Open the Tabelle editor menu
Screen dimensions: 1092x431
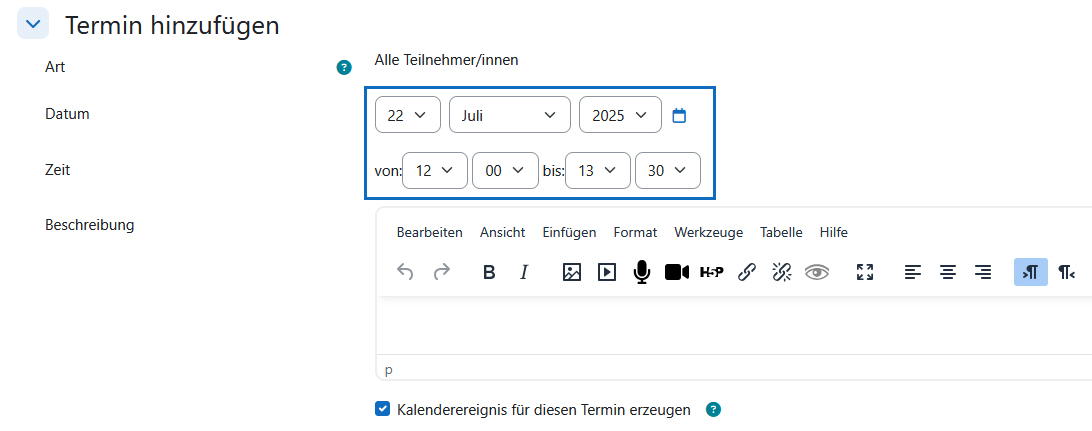[x=781, y=233]
